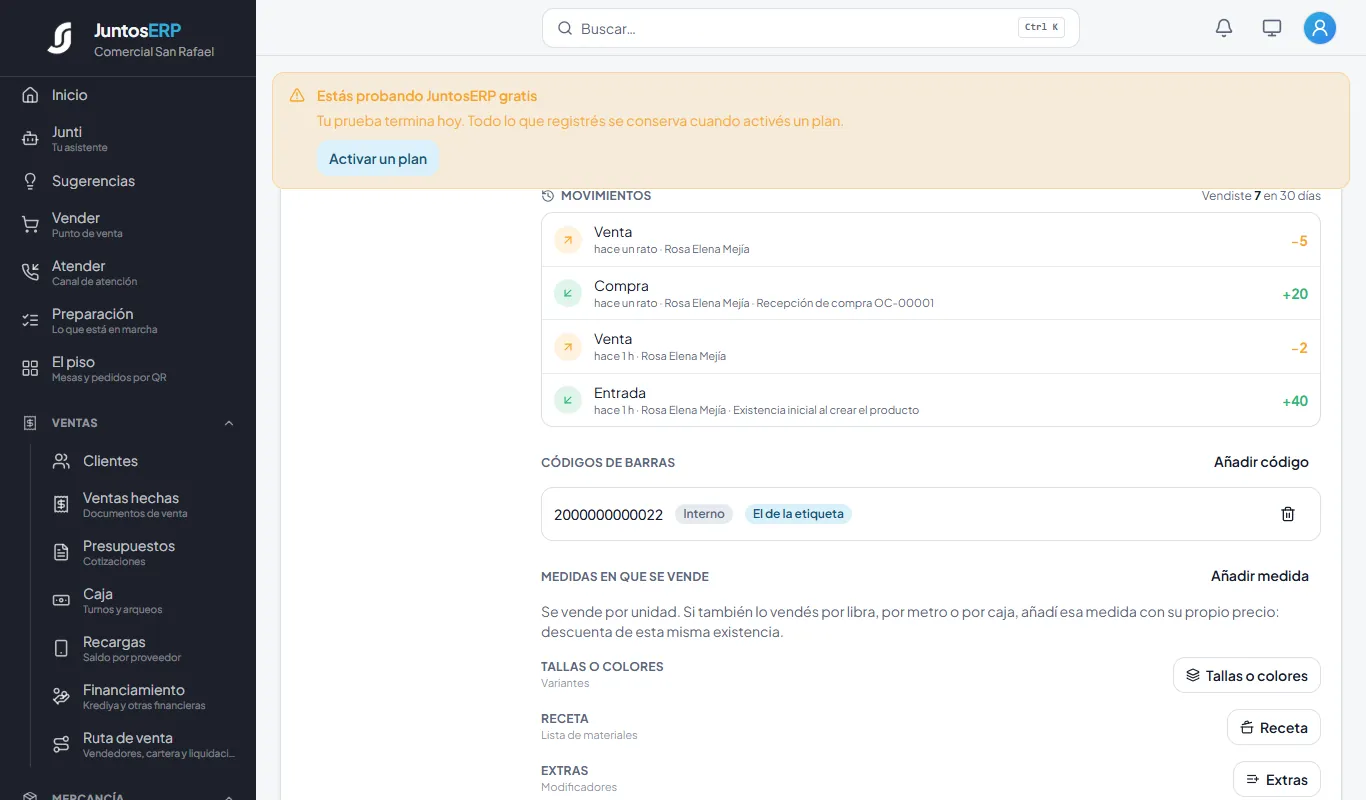Viewport: 1366px width, 800px height.
Task: Click the Venta −5 movement row
Action: pyautogui.click(x=931, y=240)
